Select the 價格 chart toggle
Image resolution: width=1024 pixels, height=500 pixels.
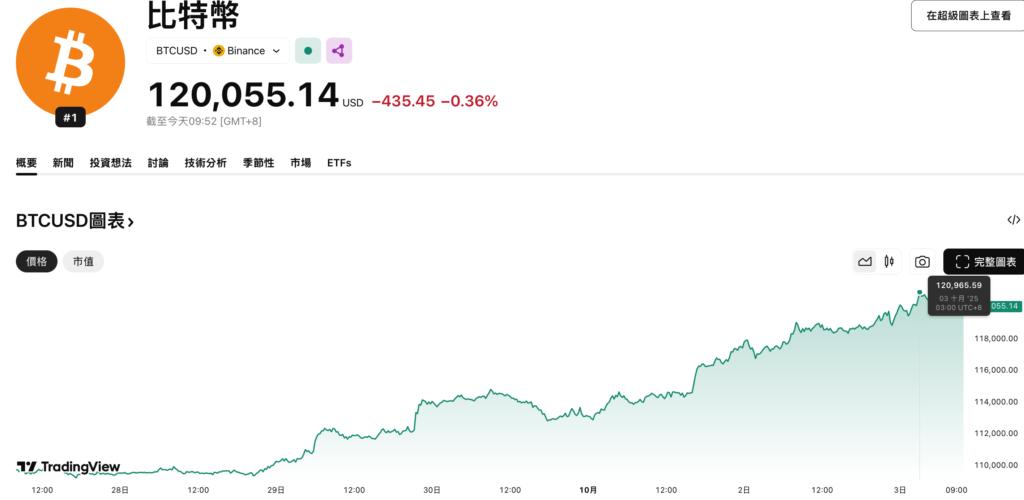tap(37, 262)
